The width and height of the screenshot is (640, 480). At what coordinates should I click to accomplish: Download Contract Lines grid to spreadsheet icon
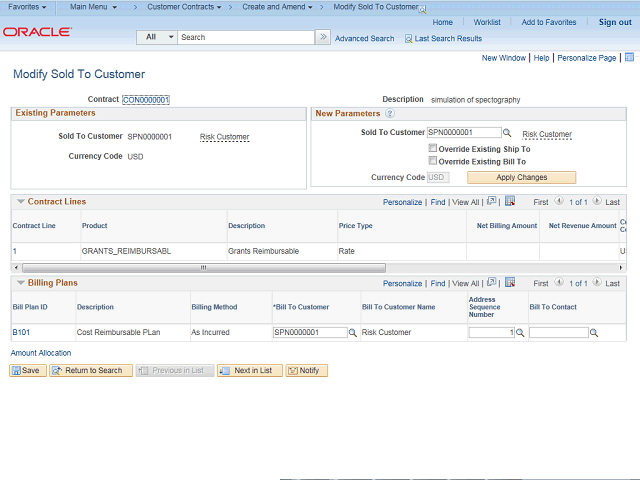point(510,201)
